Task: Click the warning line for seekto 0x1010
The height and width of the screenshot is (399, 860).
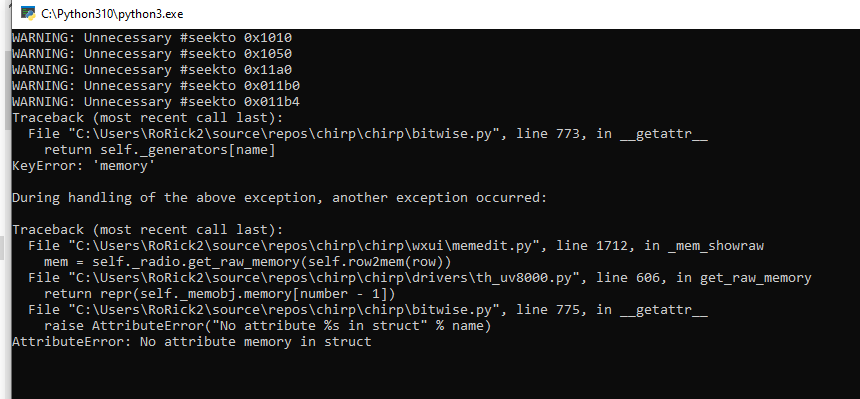Action: 152,38
